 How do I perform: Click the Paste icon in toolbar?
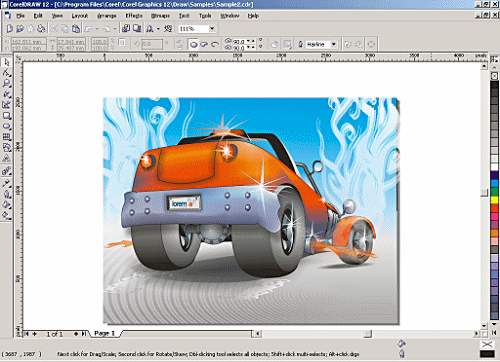point(76,29)
